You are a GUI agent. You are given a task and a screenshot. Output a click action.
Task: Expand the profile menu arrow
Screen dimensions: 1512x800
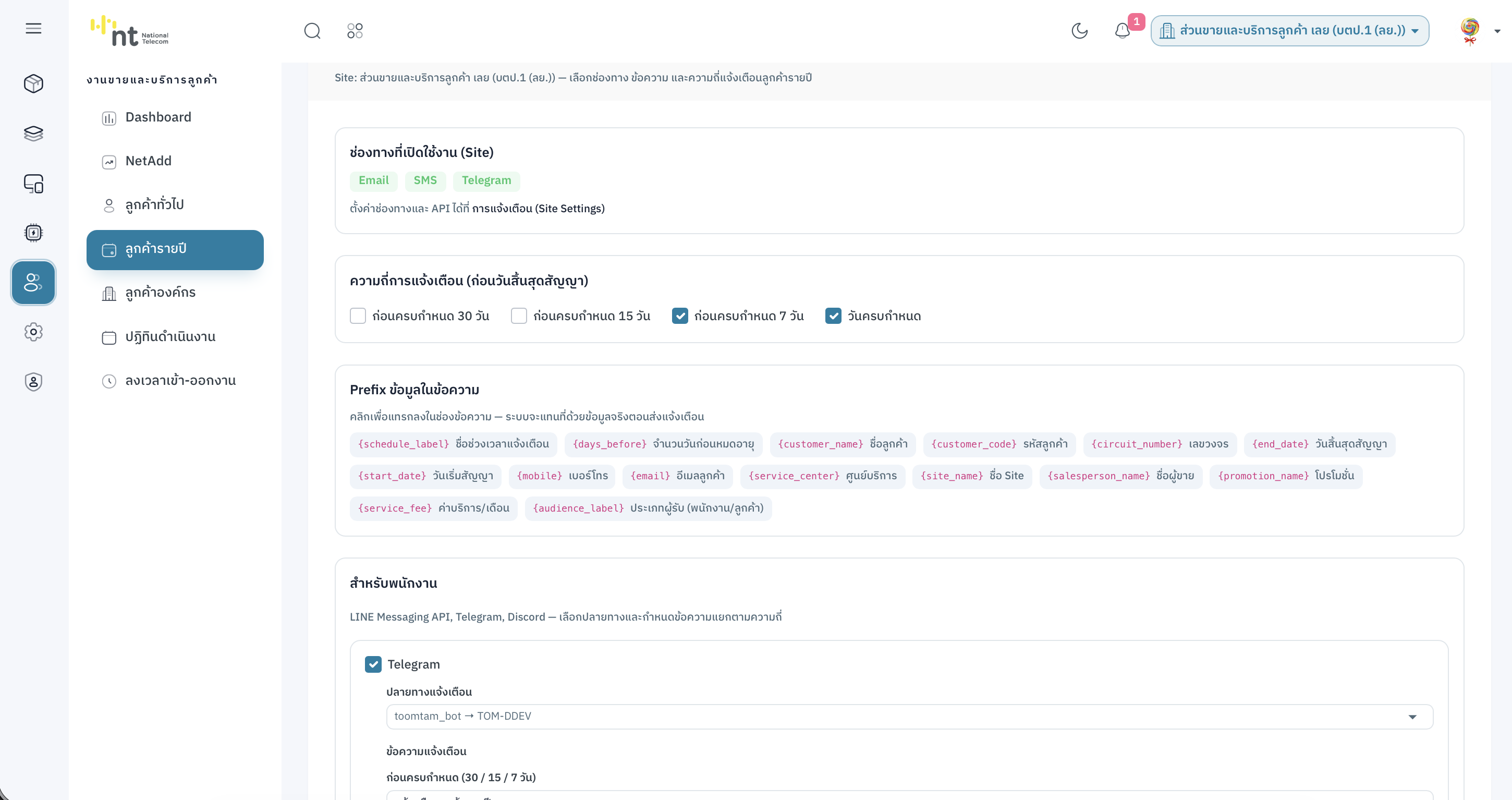1497,32
